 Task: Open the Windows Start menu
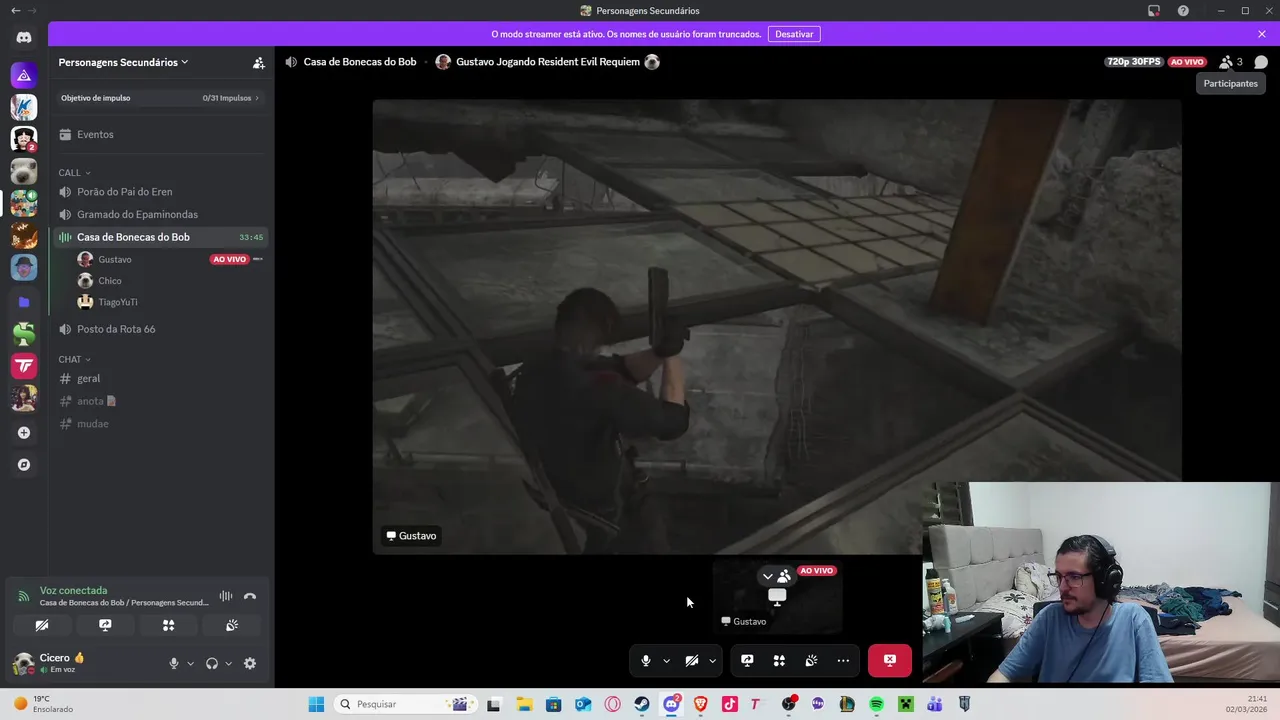[x=316, y=704]
